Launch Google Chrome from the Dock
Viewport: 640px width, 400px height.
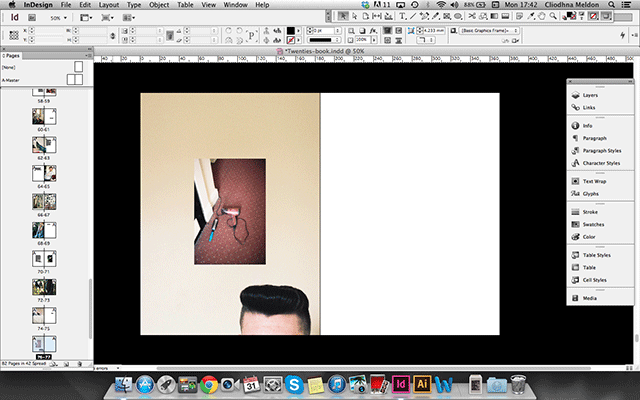pos(209,384)
